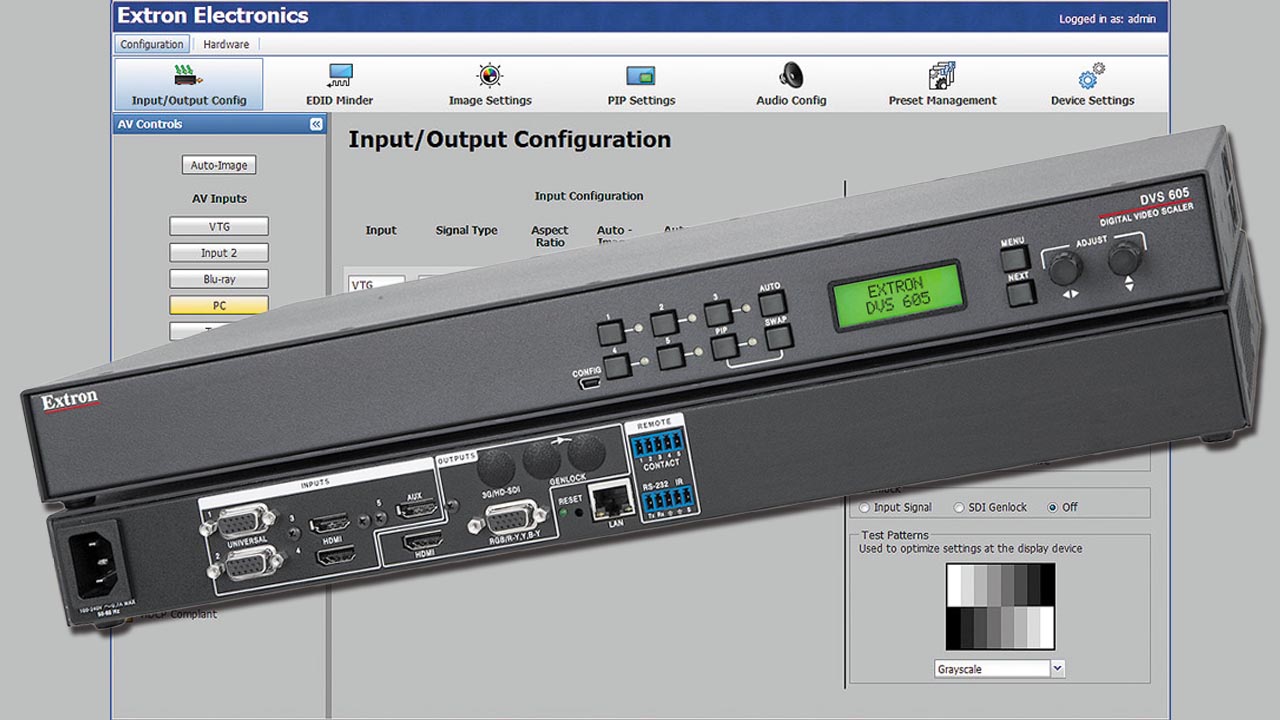Open PIP Settings
This screenshot has height=720, width=1280.
[x=640, y=84]
